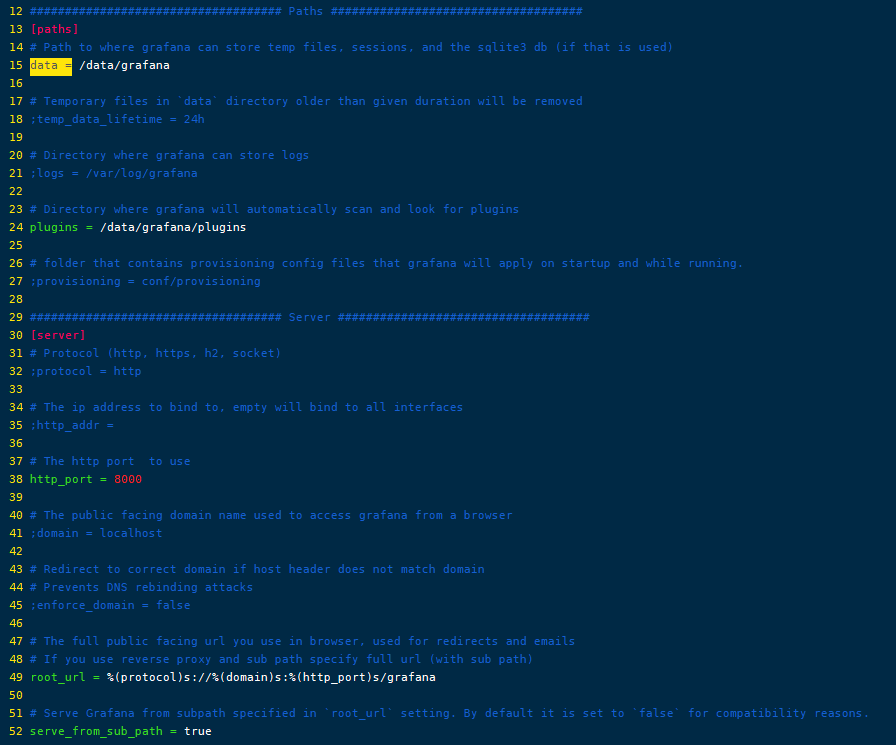Screen dimensions: 896x745
Task: Click line number 15
Action: click(16, 66)
